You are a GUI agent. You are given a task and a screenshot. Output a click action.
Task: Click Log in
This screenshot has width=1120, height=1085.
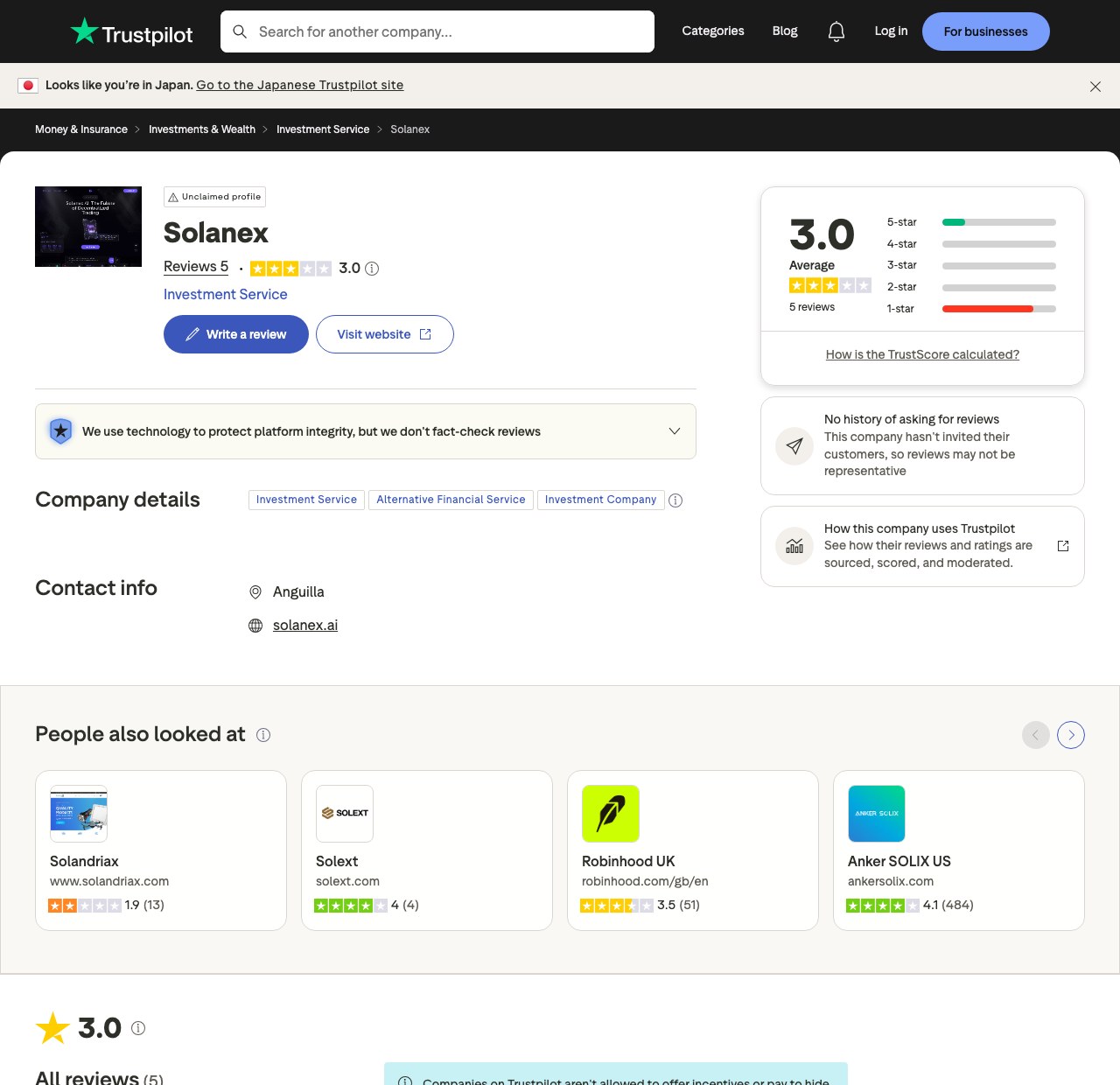[891, 31]
